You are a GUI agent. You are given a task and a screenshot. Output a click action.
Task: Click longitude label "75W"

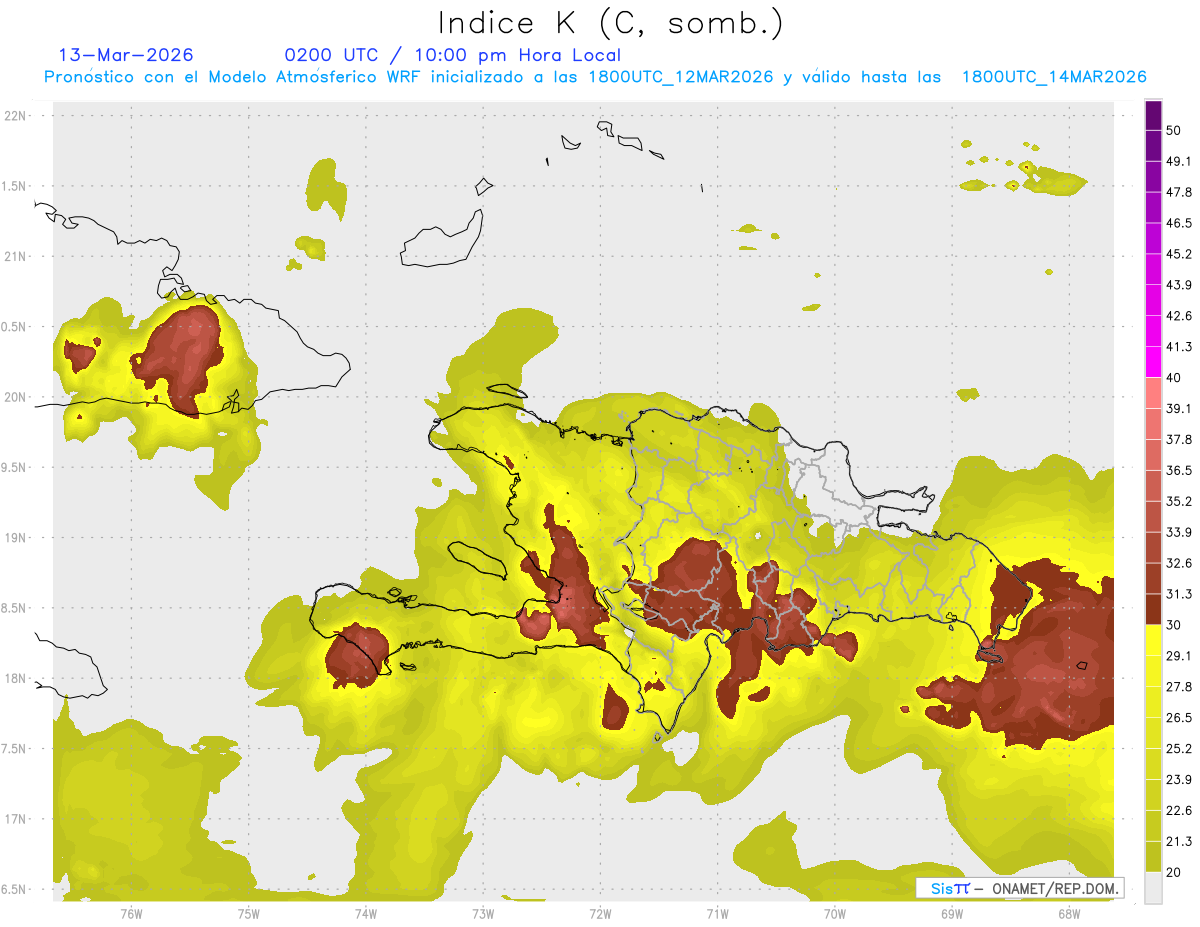click(249, 914)
